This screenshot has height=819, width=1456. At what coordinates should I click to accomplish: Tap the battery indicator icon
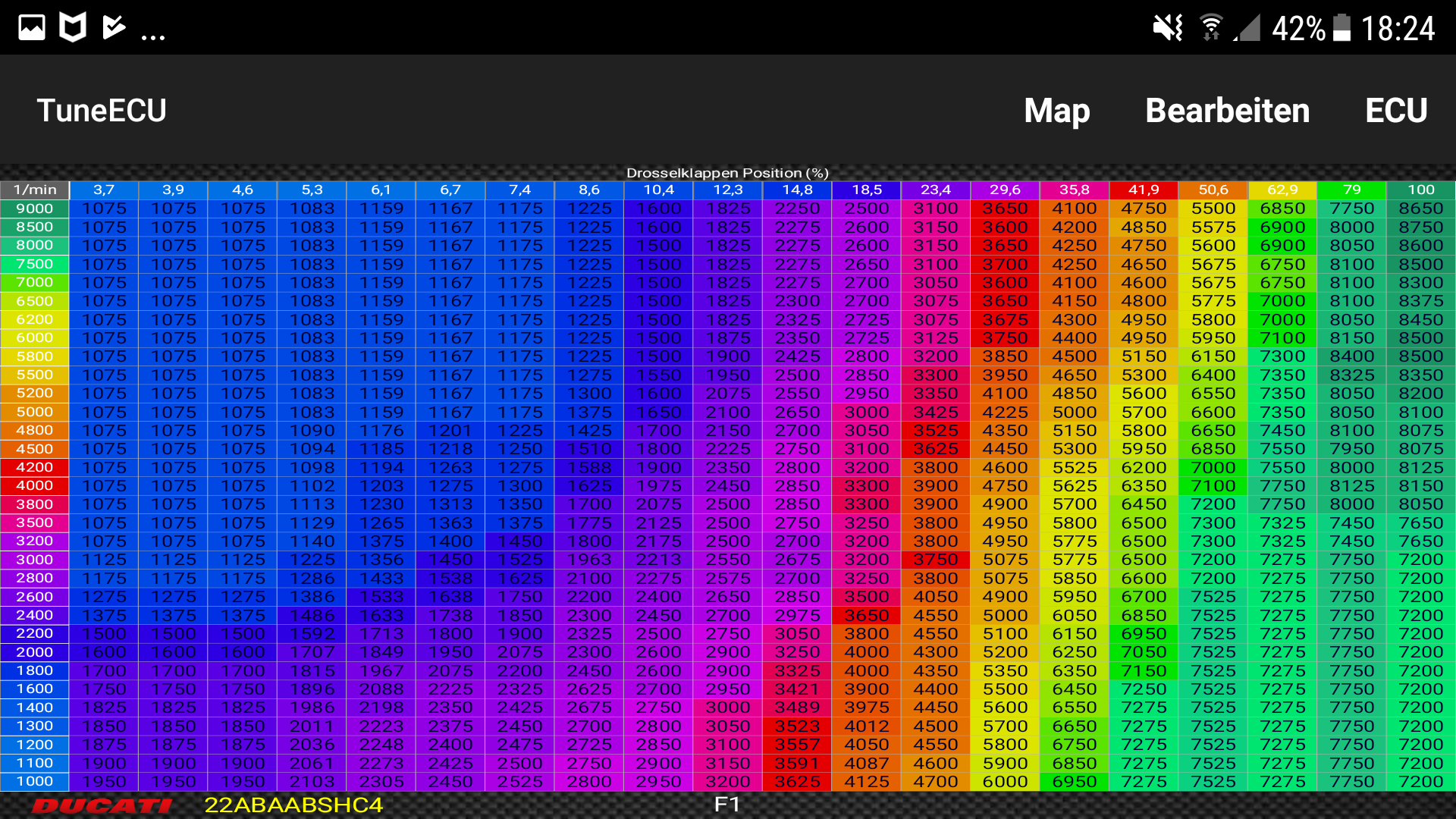(1341, 29)
